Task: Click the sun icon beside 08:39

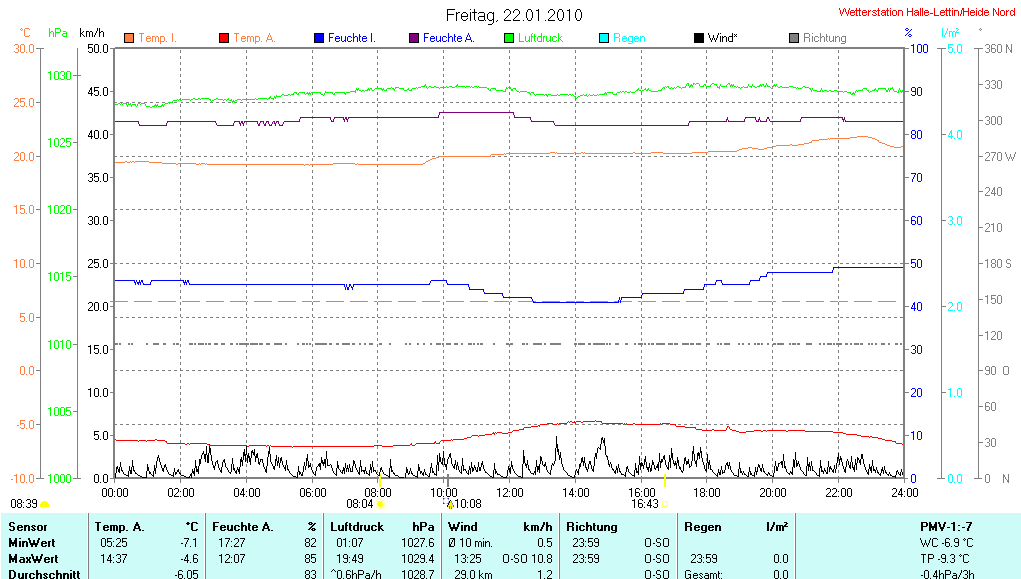Action: click(x=45, y=504)
